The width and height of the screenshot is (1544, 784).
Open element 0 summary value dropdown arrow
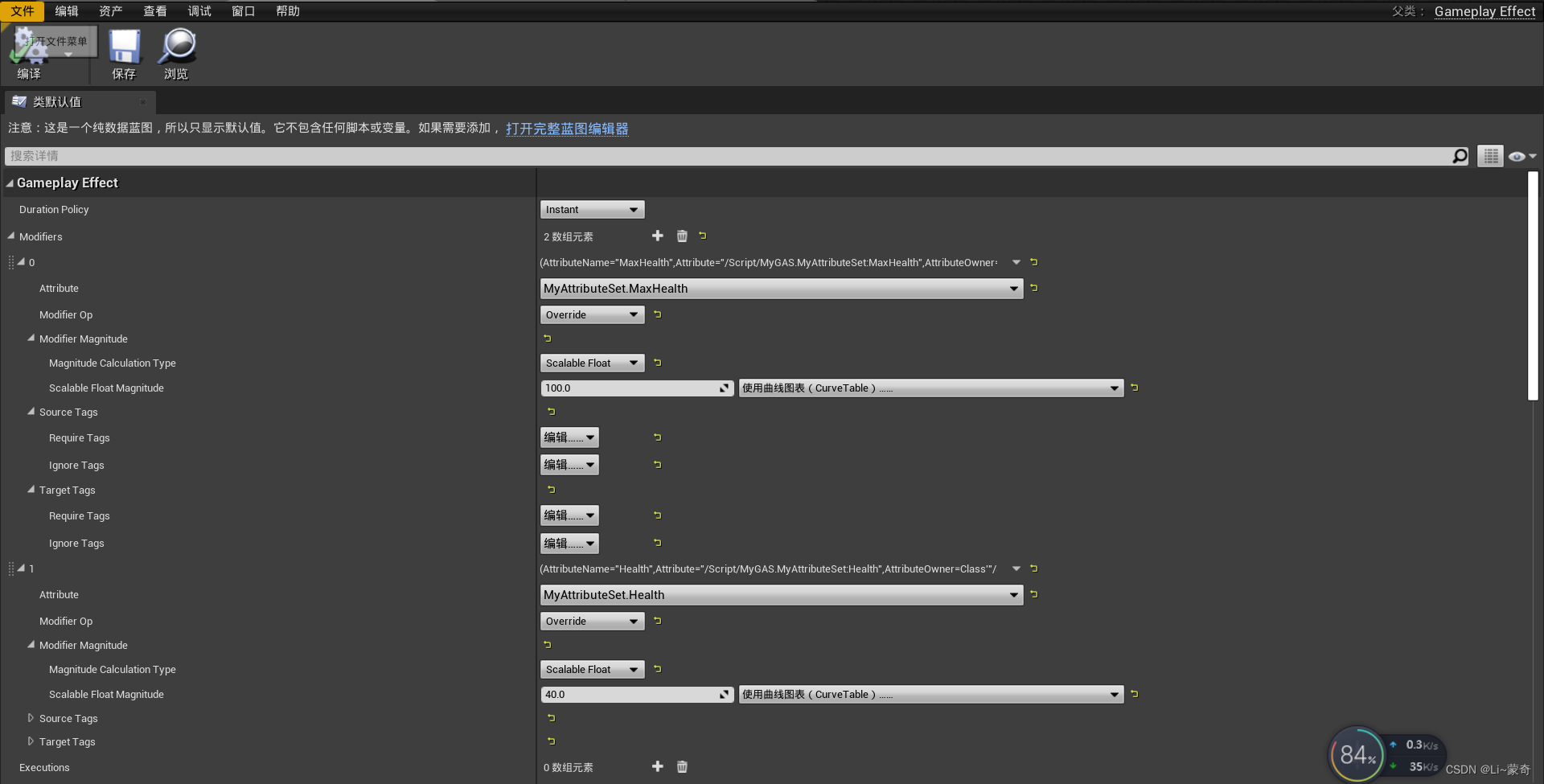1016,262
